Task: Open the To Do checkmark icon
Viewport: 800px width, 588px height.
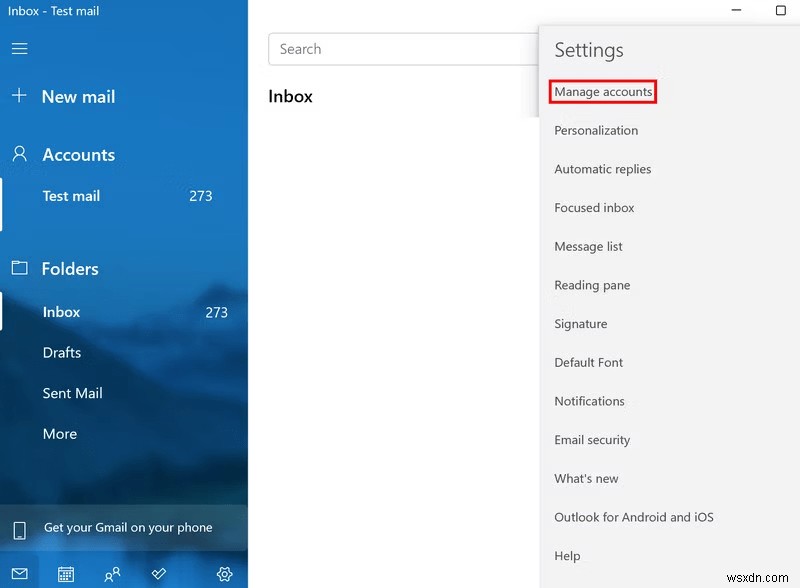Action: pos(158,573)
